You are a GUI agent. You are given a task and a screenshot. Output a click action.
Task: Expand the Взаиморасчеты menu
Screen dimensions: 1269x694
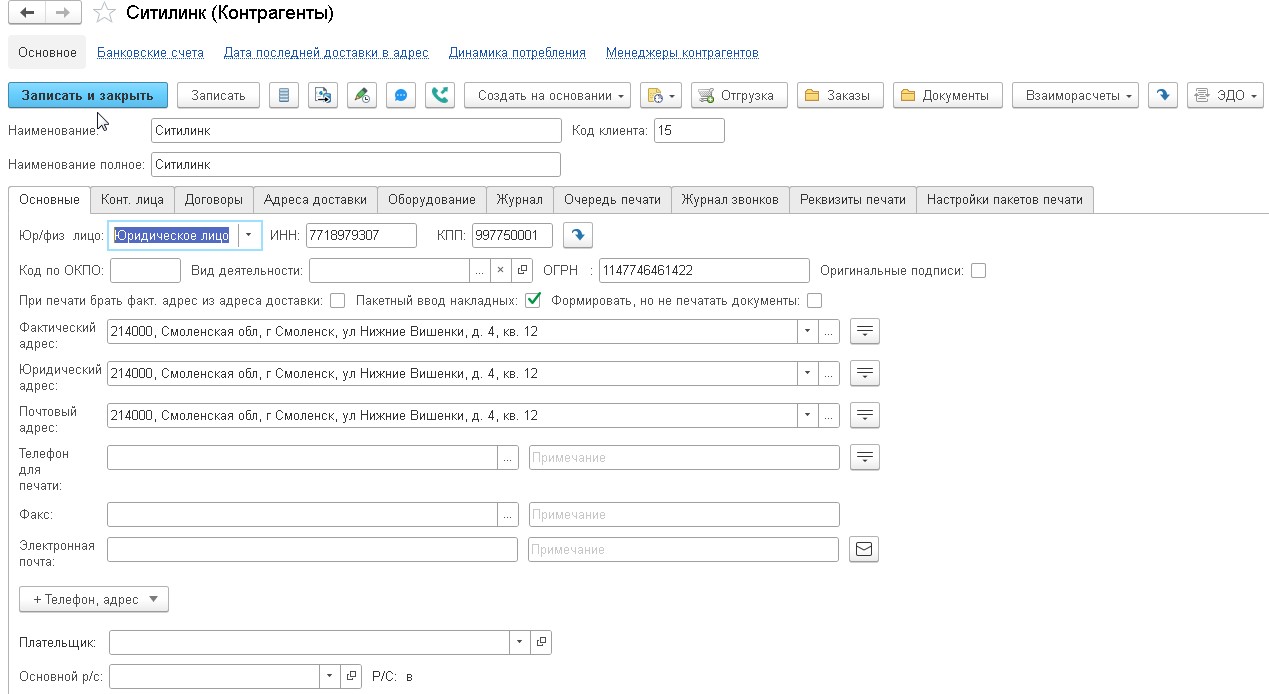click(x=1075, y=95)
